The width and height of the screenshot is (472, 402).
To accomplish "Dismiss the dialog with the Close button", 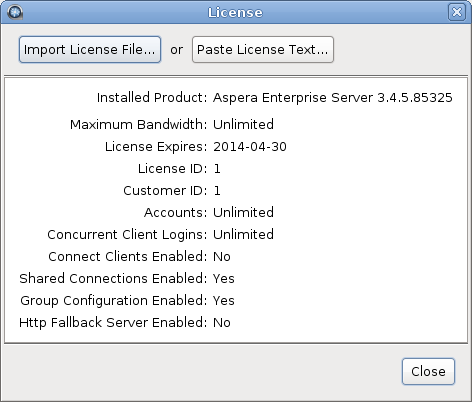I will 428,372.
